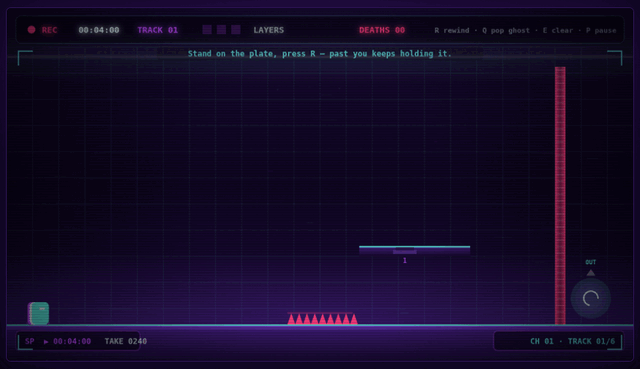Click the LAYERS label
640x369 pixels.
pyautogui.click(x=269, y=30)
